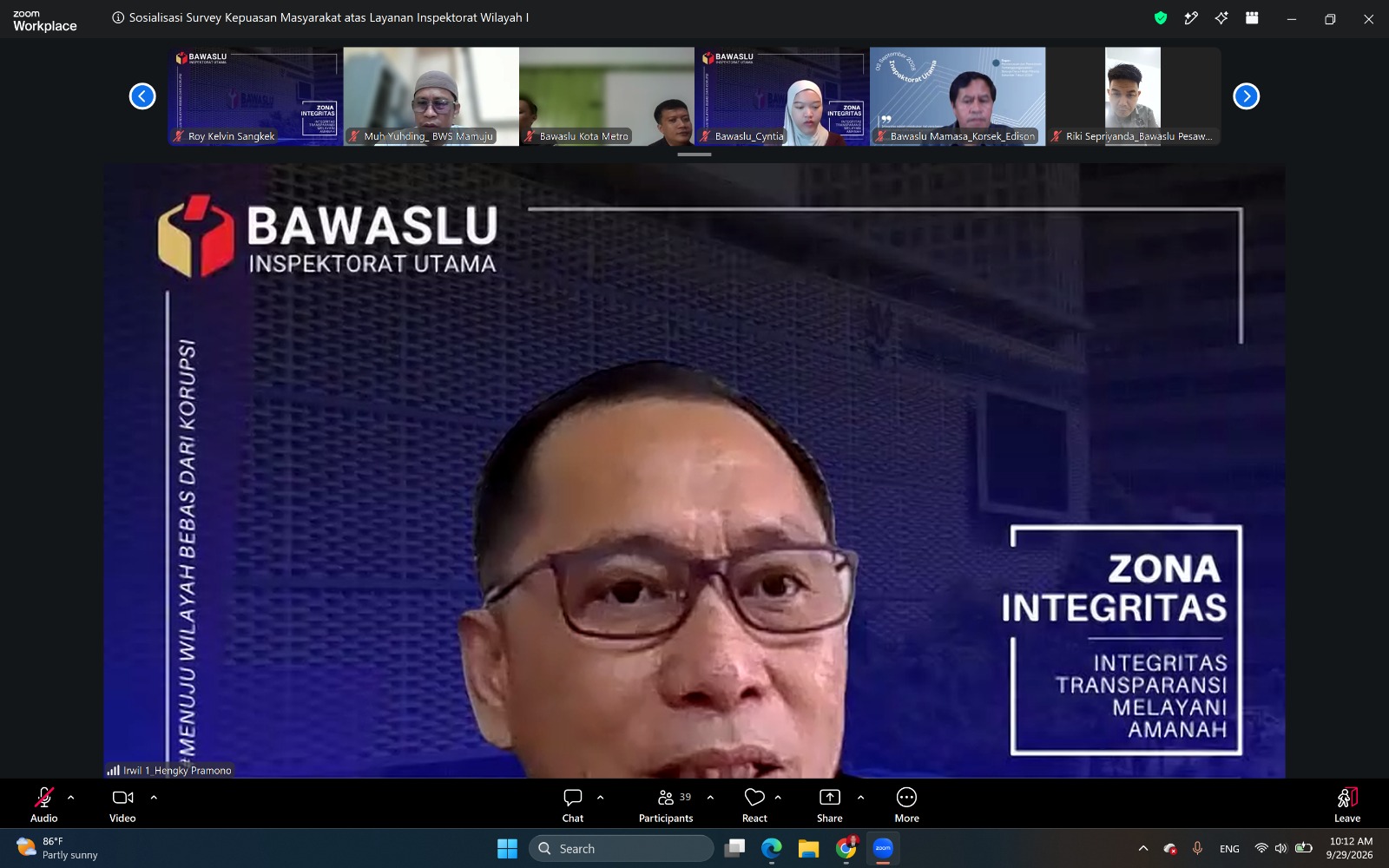Expand the reactions arrow beside React
The image size is (1389, 868).
click(779, 797)
